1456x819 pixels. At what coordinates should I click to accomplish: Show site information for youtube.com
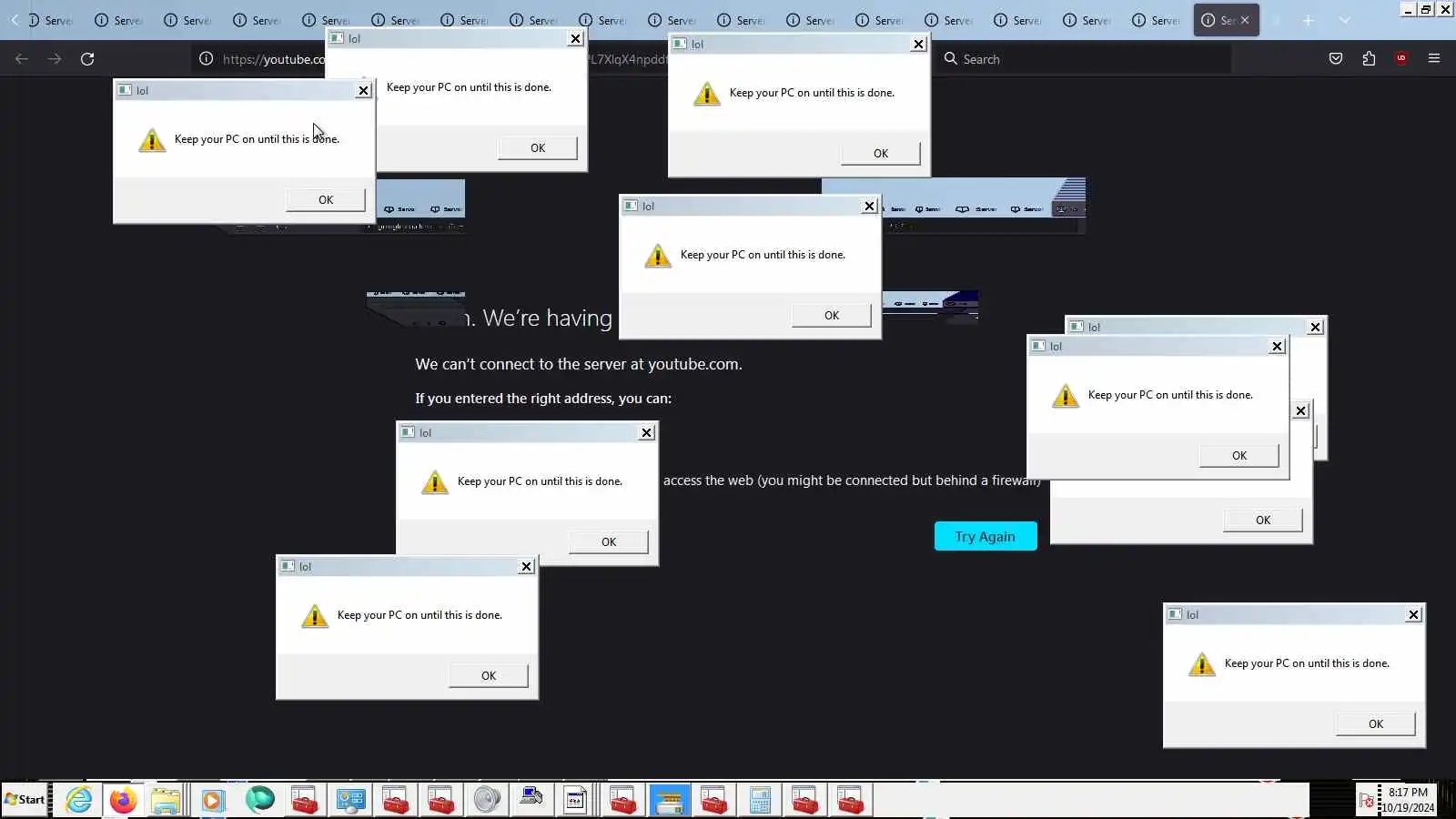[207, 59]
